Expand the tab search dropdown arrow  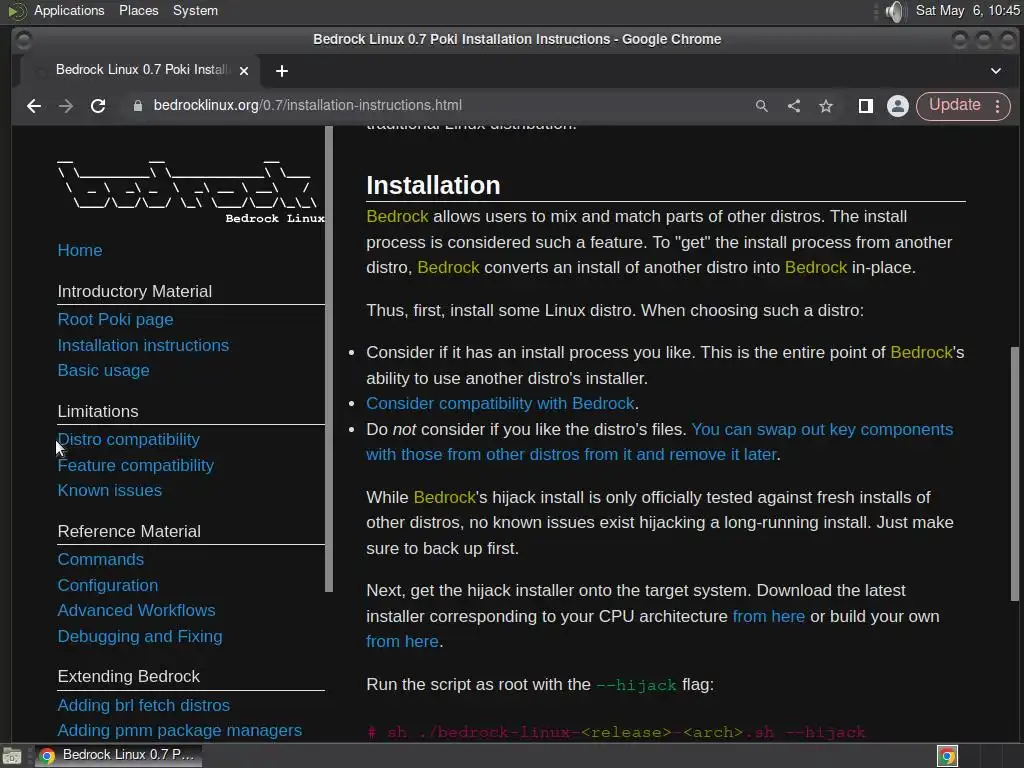995,71
